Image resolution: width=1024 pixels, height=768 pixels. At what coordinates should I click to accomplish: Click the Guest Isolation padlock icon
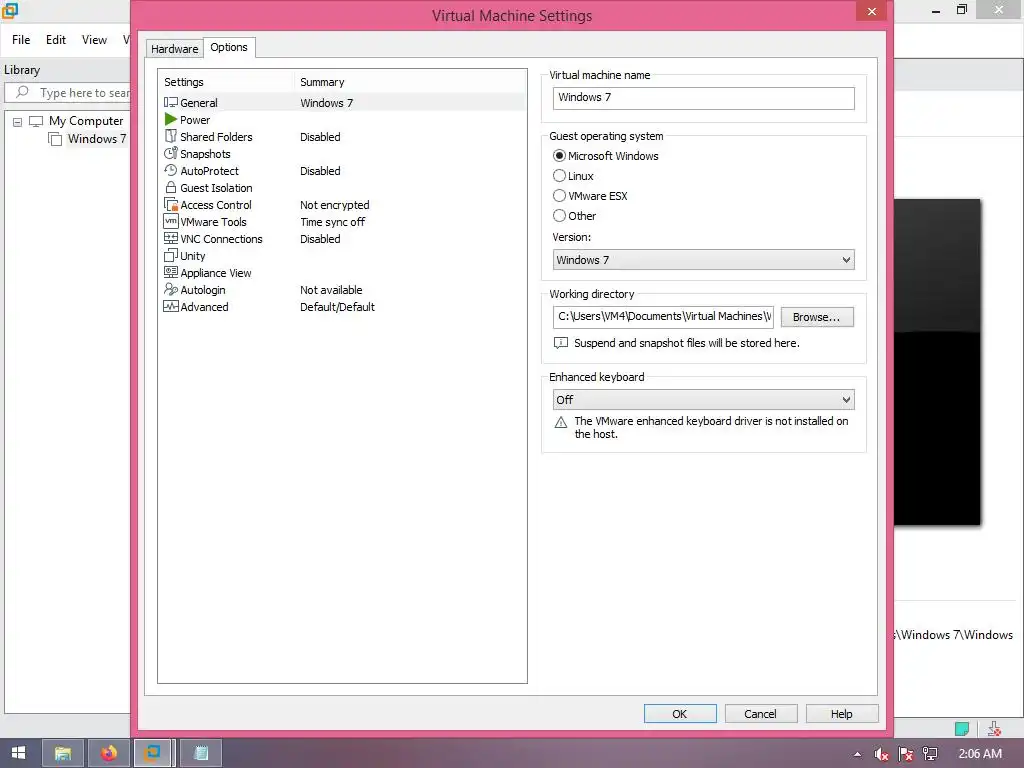tap(170, 187)
